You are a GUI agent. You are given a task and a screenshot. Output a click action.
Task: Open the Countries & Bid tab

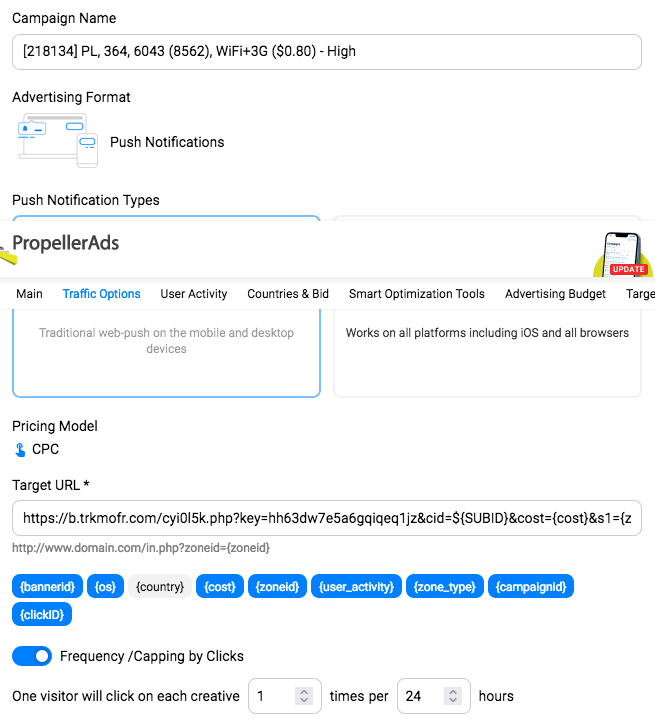click(288, 294)
